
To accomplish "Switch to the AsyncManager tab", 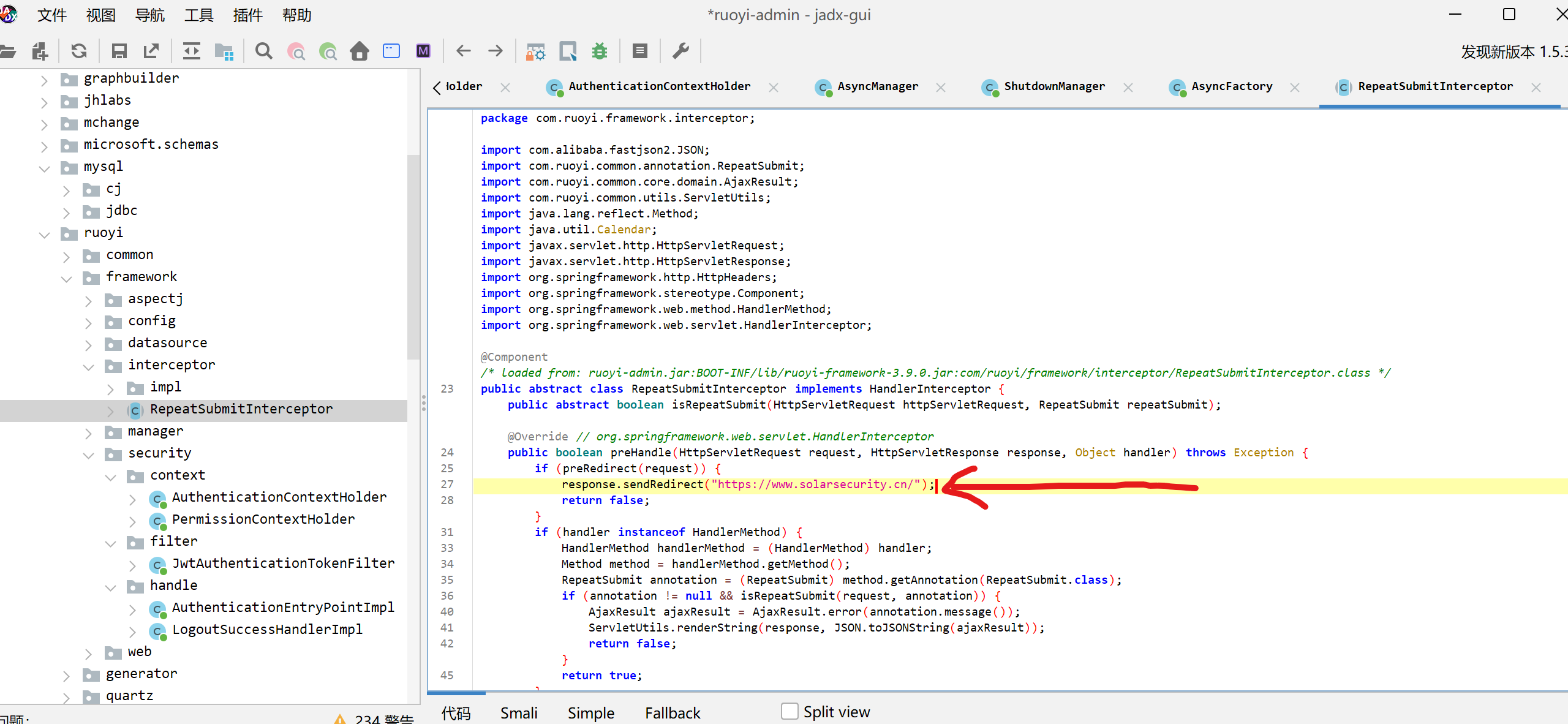I will [x=877, y=86].
